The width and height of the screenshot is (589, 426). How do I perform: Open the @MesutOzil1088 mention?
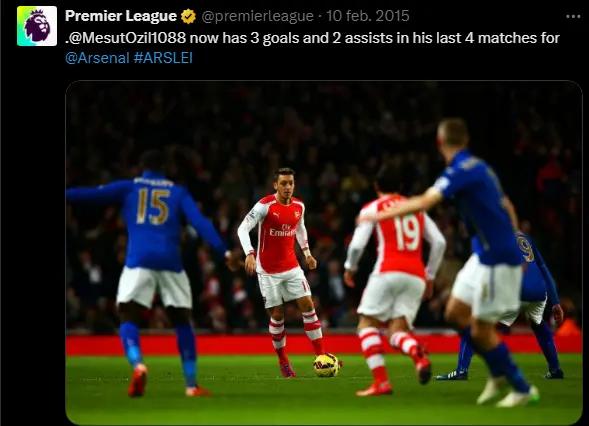pyautogui.click(x=127, y=38)
